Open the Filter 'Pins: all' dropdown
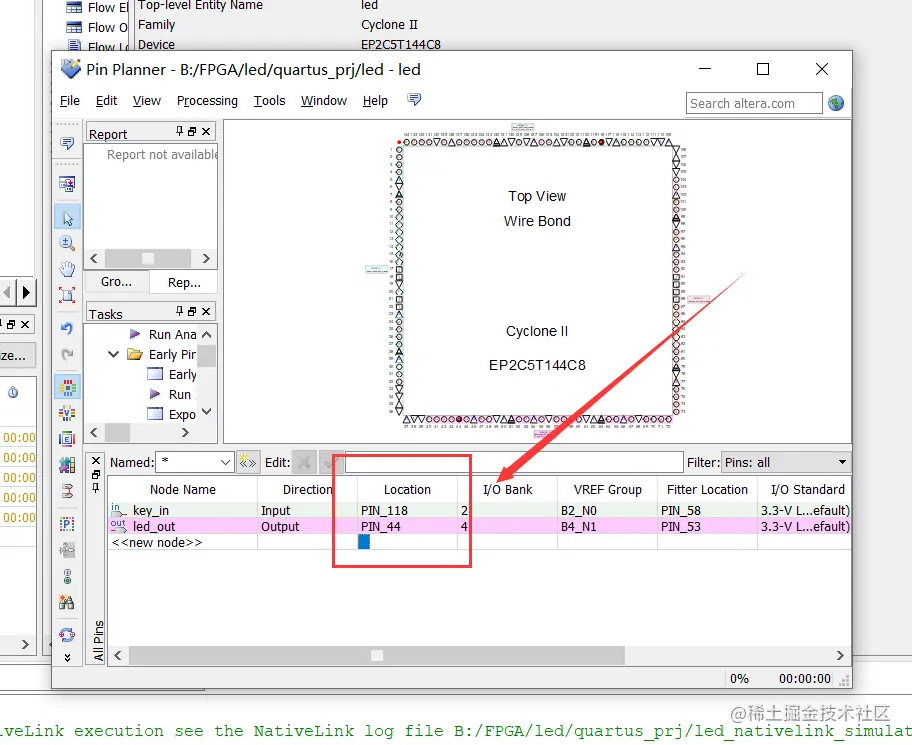The width and height of the screenshot is (912, 745). [786, 462]
